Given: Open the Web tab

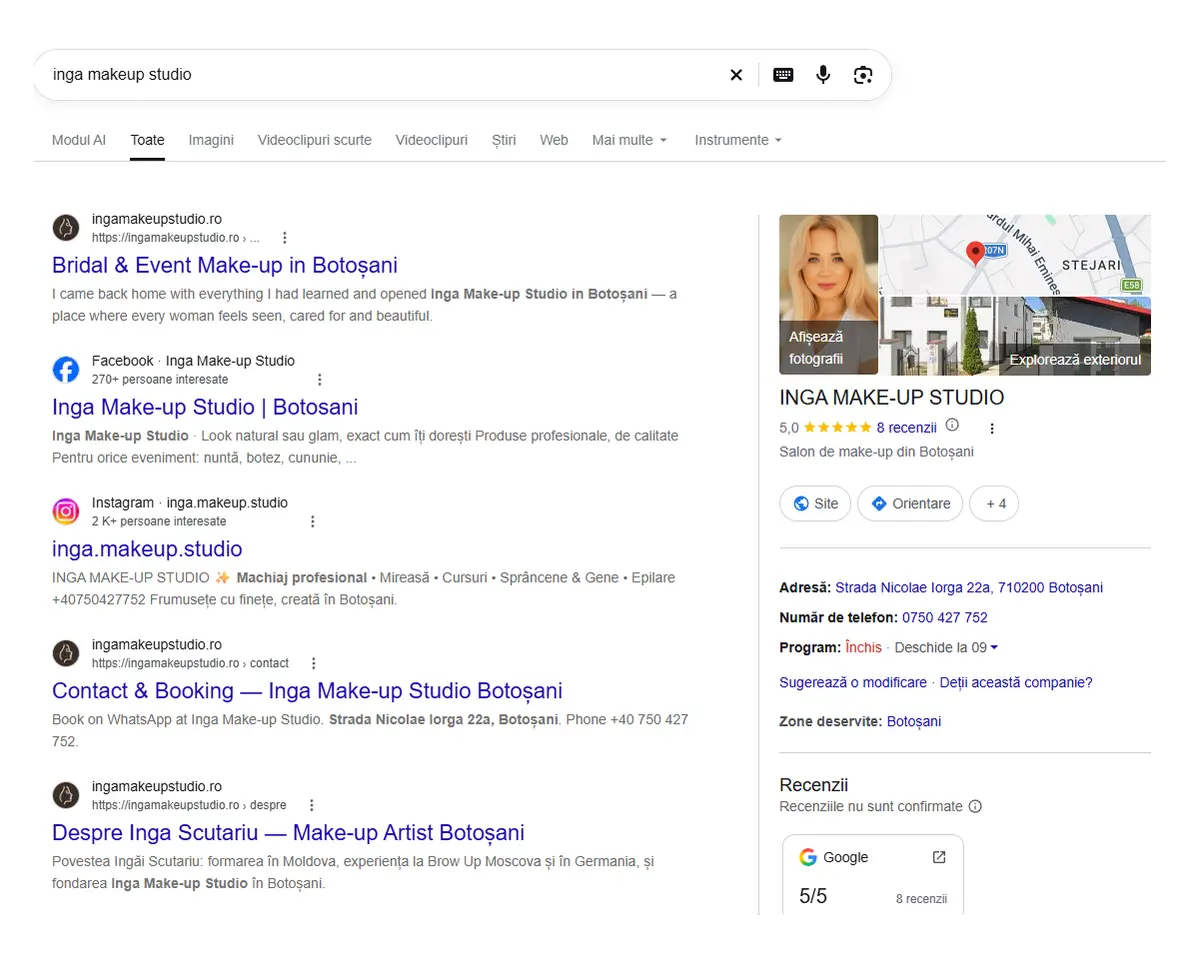Looking at the screenshot, I should tap(554, 140).
